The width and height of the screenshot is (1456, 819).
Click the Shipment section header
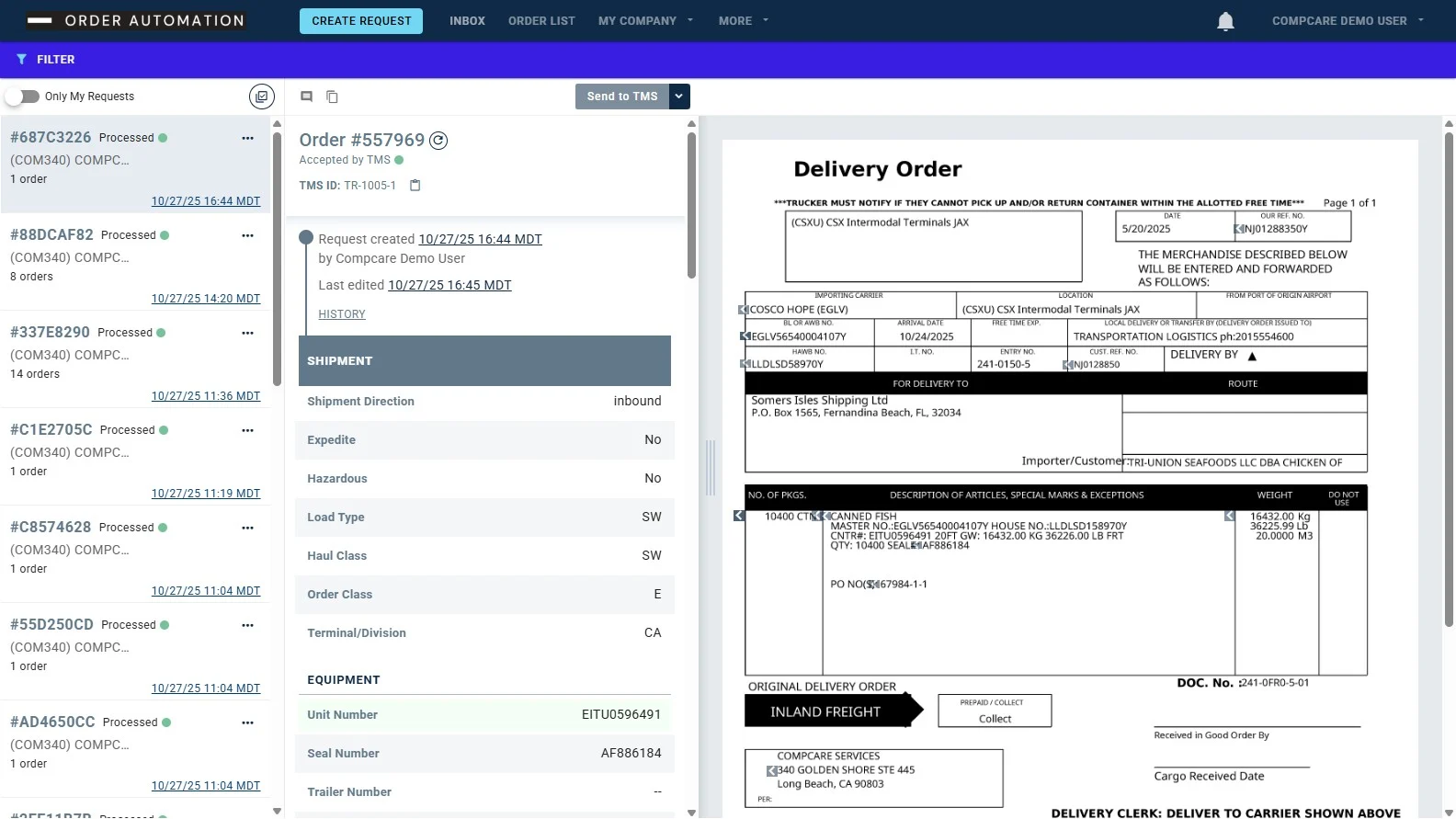(x=484, y=361)
